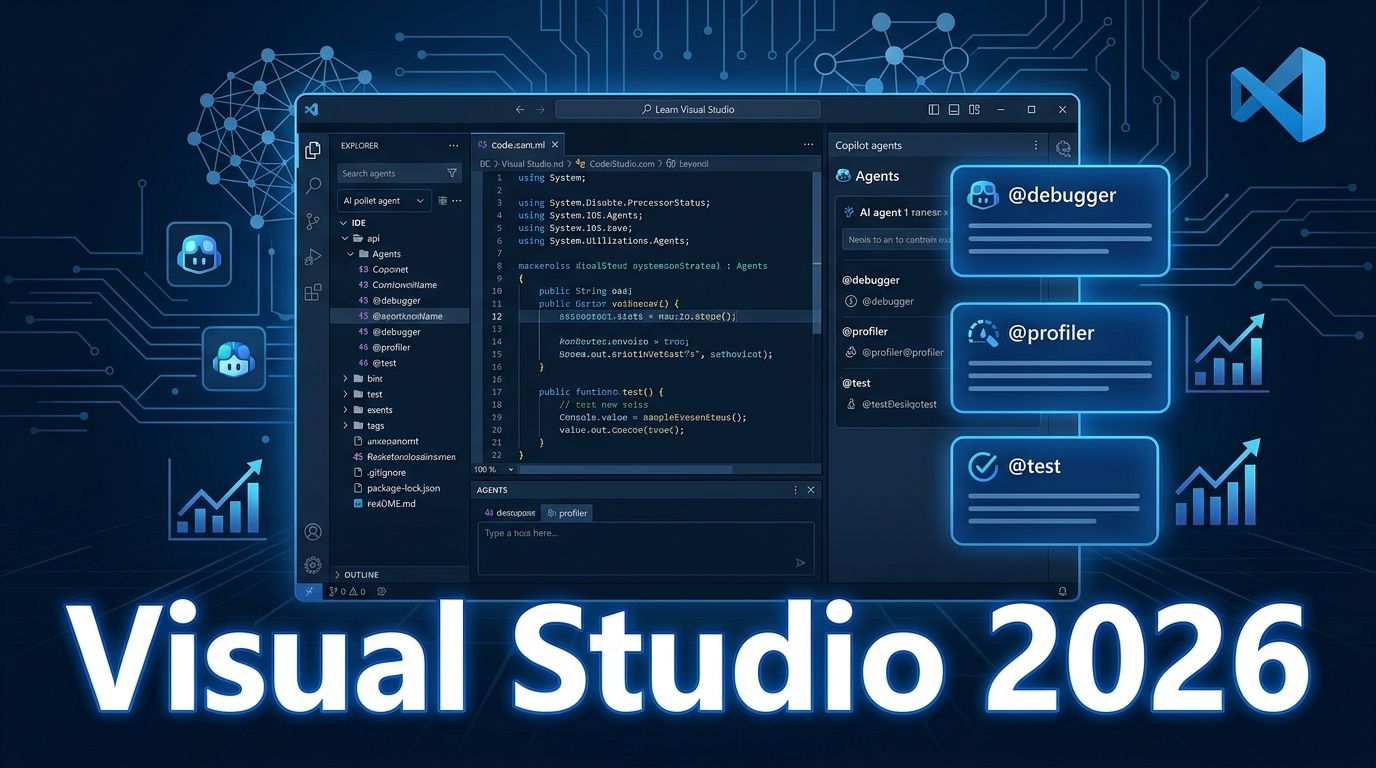Image resolution: width=1376 pixels, height=768 pixels.
Task: Click the CodeiStudio.com breadcrumb
Action: click(621, 163)
